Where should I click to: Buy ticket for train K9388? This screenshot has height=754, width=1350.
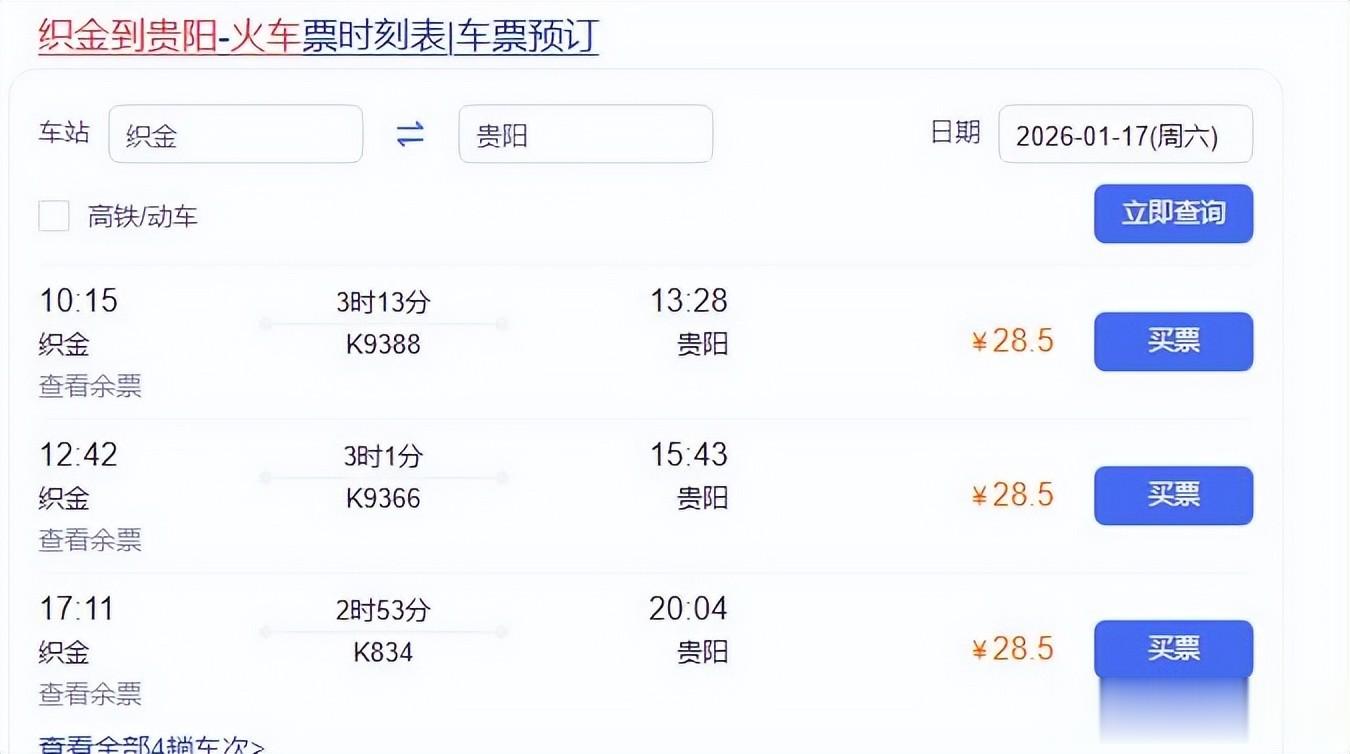(x=1173, y=341)
